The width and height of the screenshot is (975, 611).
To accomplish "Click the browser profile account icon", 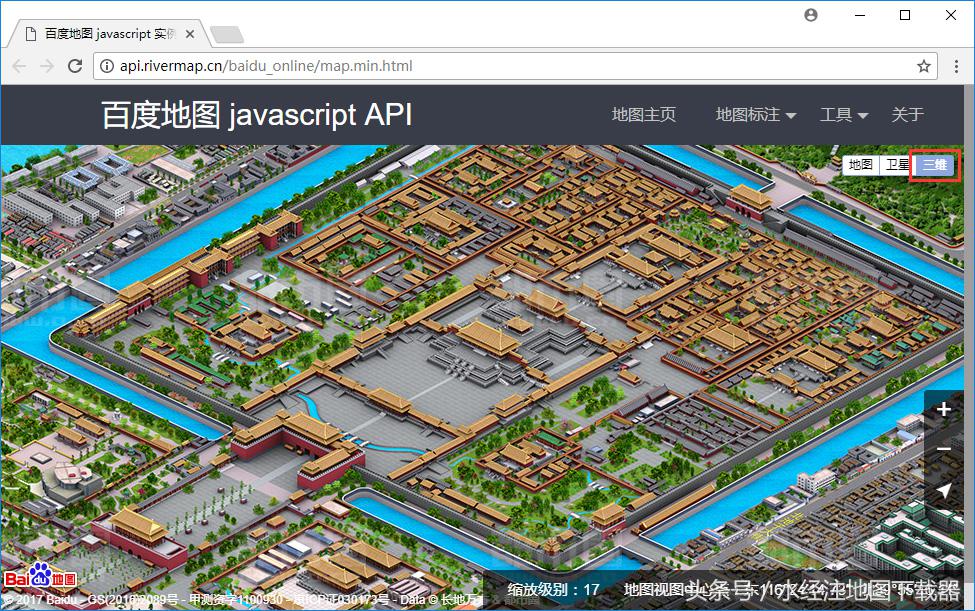I will click(810, 15).
